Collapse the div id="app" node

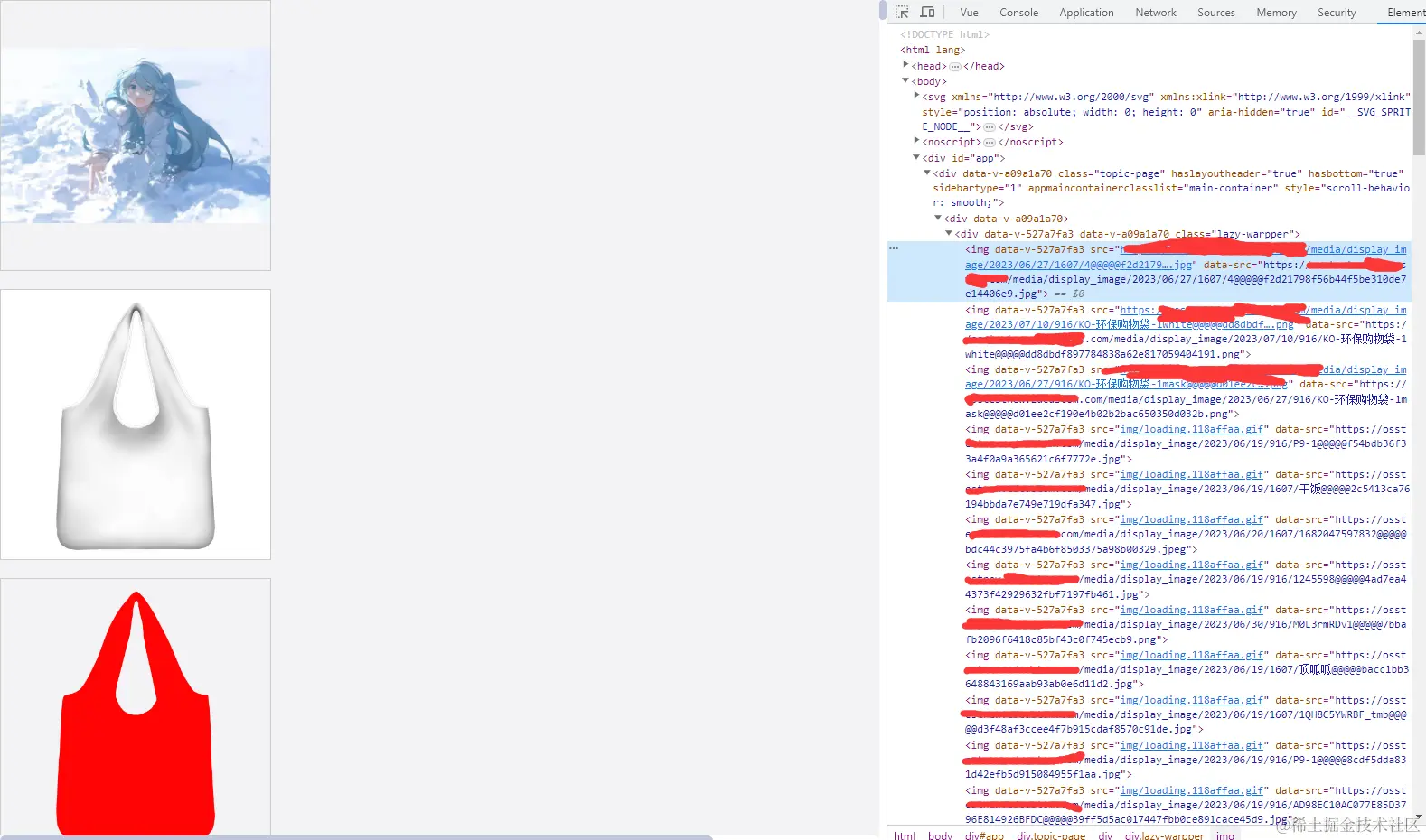coord(916,157)
